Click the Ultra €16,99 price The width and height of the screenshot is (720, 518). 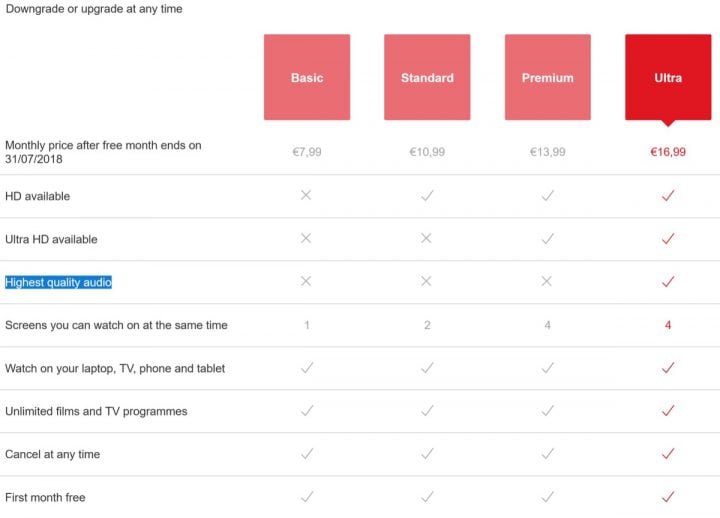pyautogui.click(x=668, y=153)
